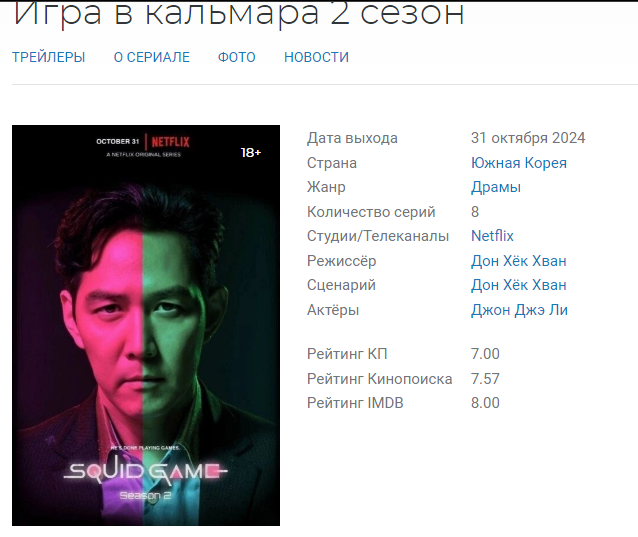Switch to the О СЕРИАЛЕ tab
This screenshot has height=537, width=638.
(152, 57)
